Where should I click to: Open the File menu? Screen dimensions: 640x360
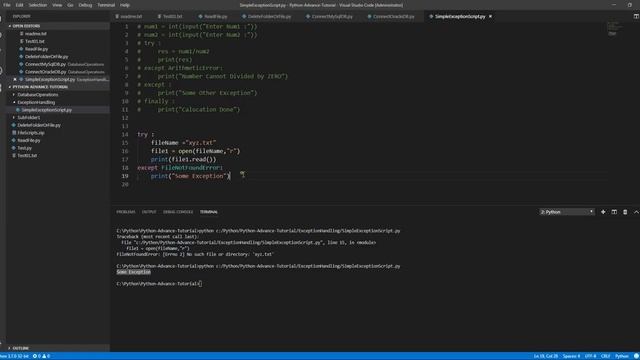7,5
